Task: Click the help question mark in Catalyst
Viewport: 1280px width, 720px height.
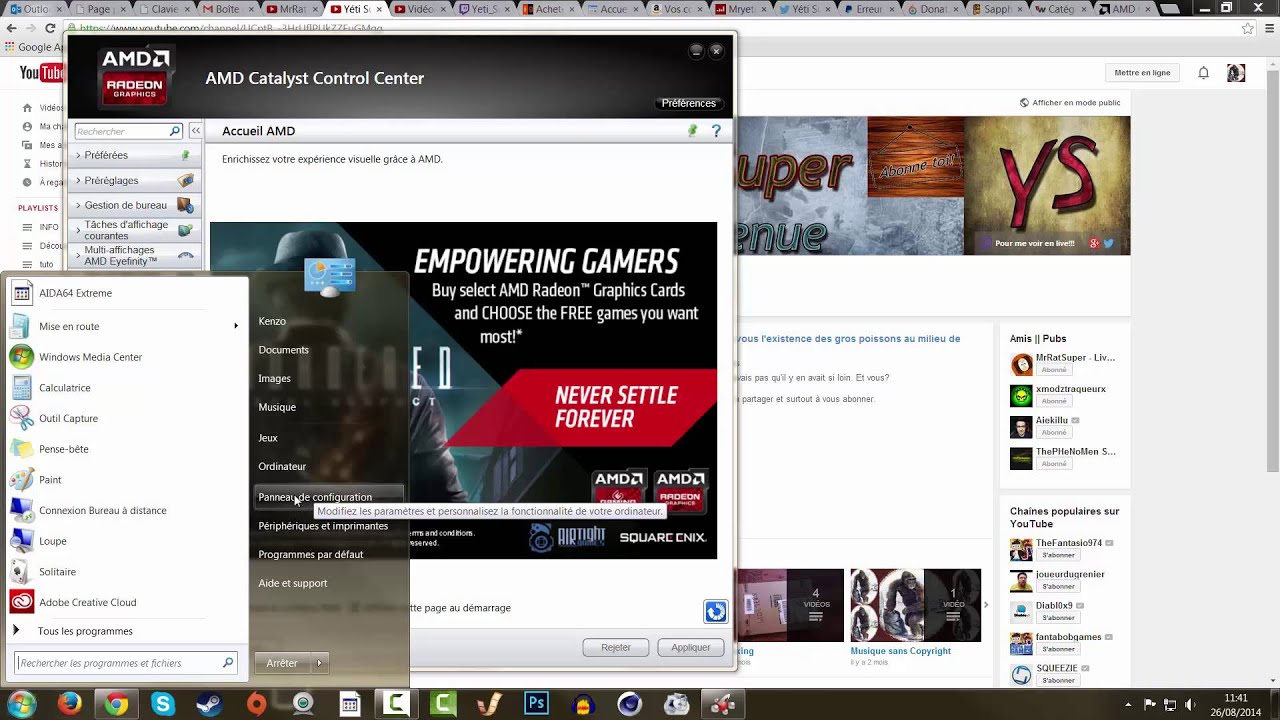Action: pos(716,131)
